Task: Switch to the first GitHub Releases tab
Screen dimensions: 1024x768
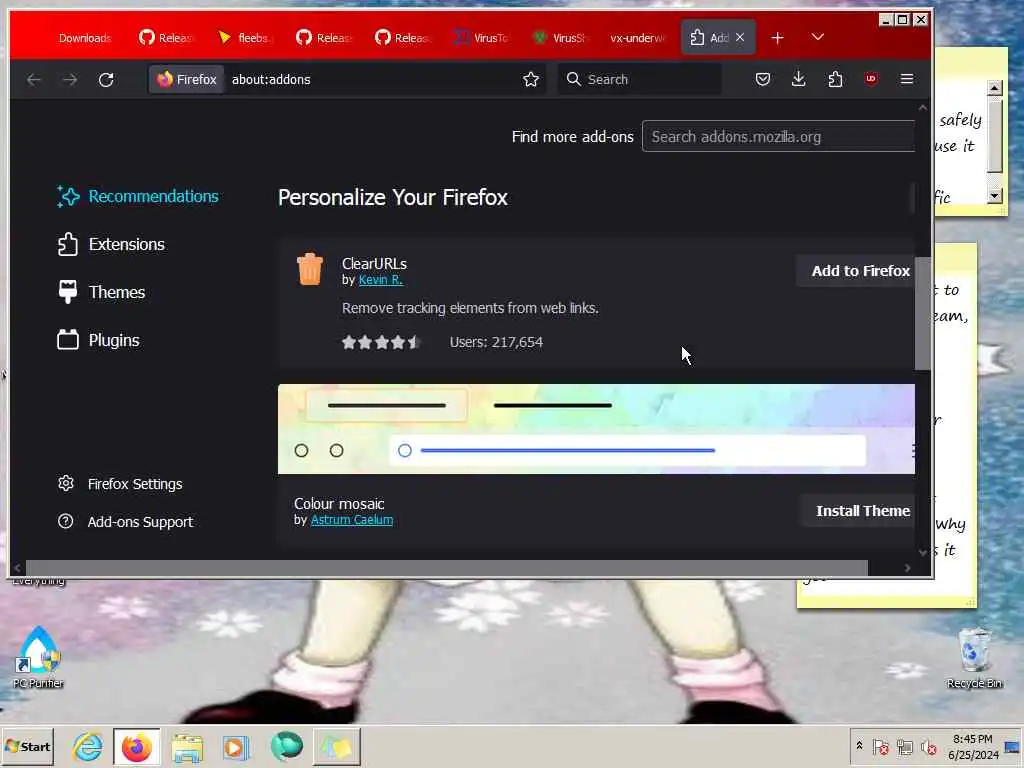Action: click(167, 38)
